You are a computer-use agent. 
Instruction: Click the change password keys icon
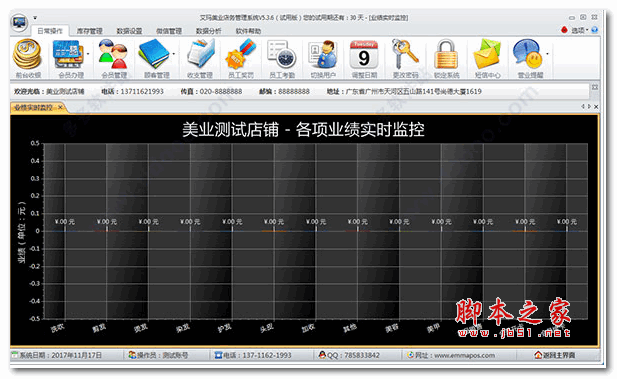pos(405,54)
